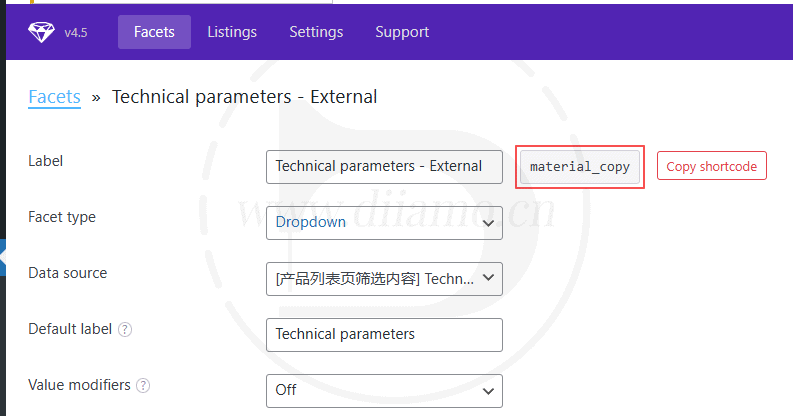Screen dimensions: 793x416
Task: Click the v4.5 version label
Action: 76,33
